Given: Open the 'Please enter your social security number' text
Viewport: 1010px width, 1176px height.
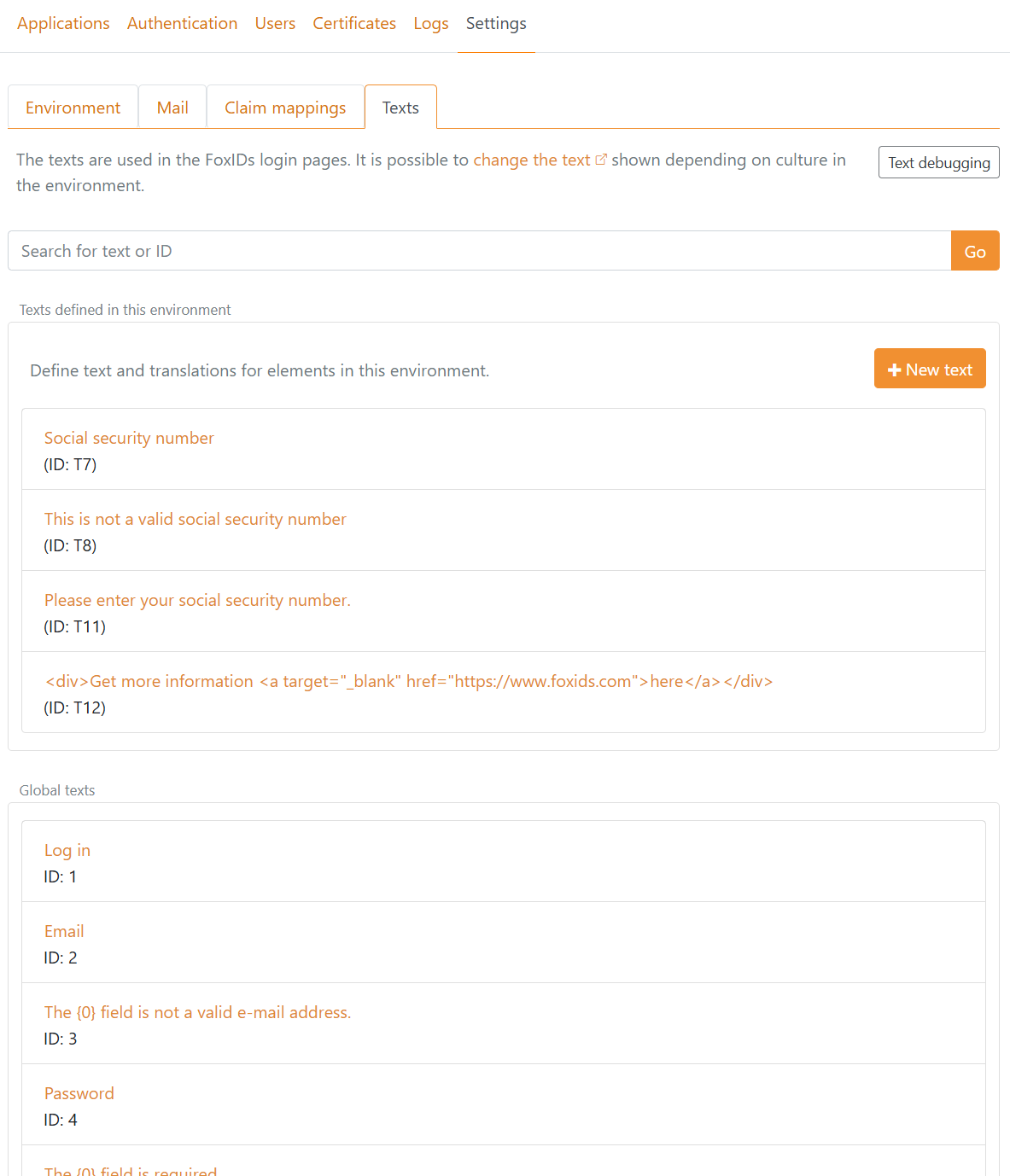Looking at the screenshot, I should [x=197, y=600].
